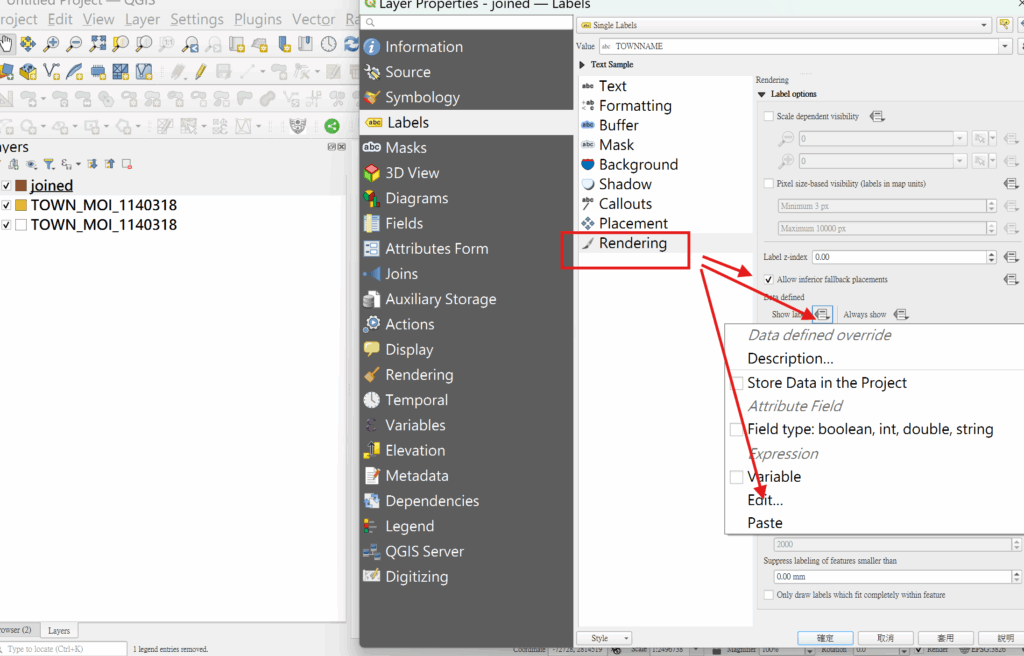
Task: Choose Description... in the override menu
Action: [x=790, y=359]
